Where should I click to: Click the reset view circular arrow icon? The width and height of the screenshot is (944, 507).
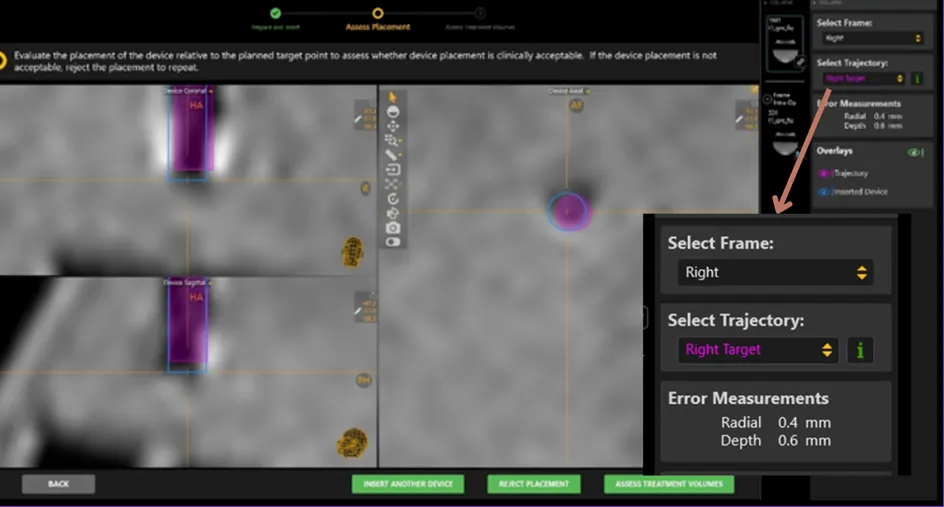[393, 198]
